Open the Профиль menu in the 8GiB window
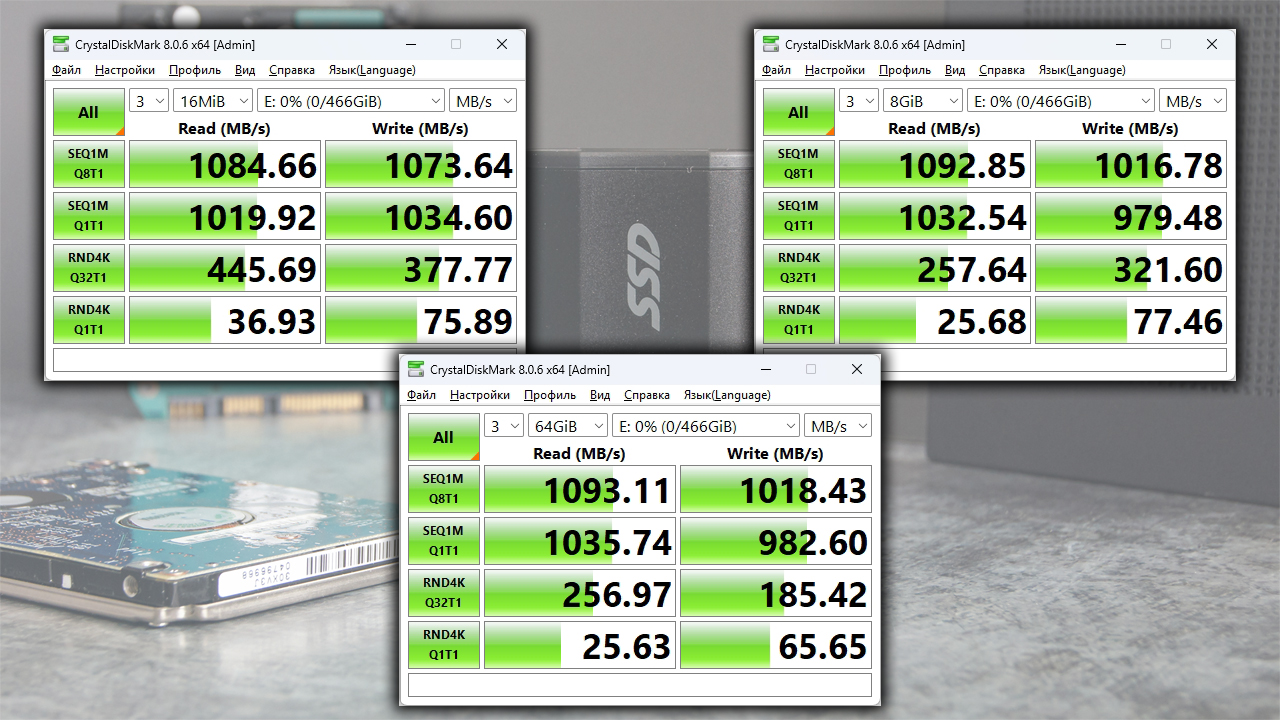The image size is (1280, 720). pyautogui.click(x=905, y=70)
